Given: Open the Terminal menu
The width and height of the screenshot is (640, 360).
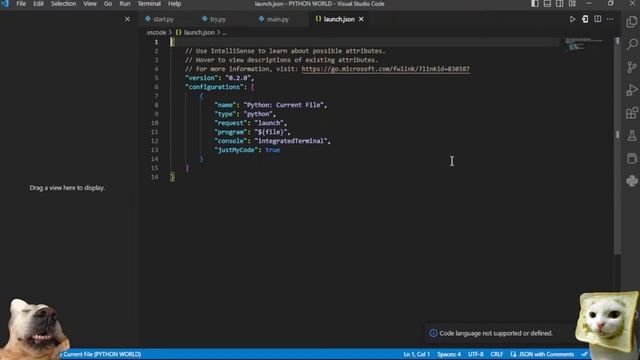Looking at the screenshot, I should click(149, 4).
